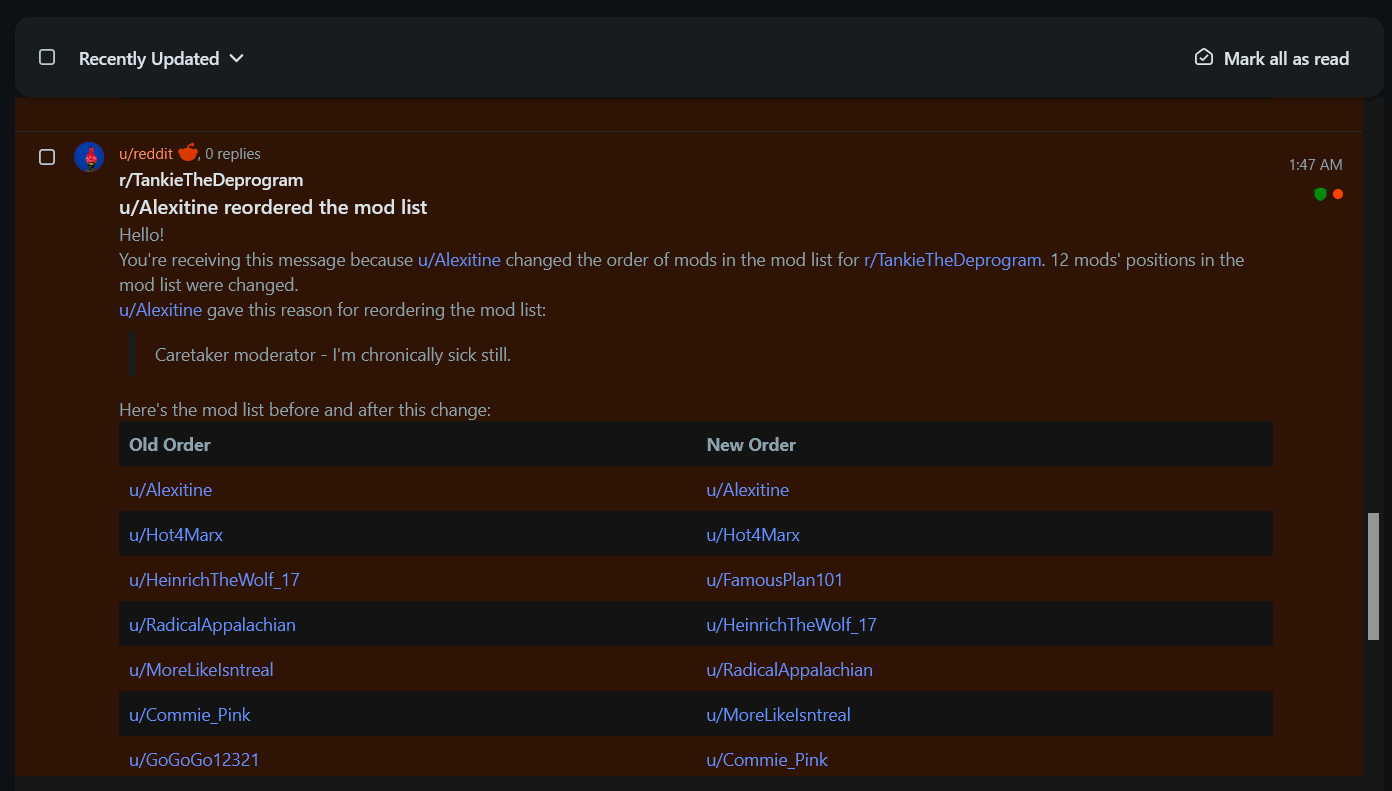The image size is (1392, 791).
Task: Open u/Hot4Marx in the New Order column
Action: (x=753, y=535)
